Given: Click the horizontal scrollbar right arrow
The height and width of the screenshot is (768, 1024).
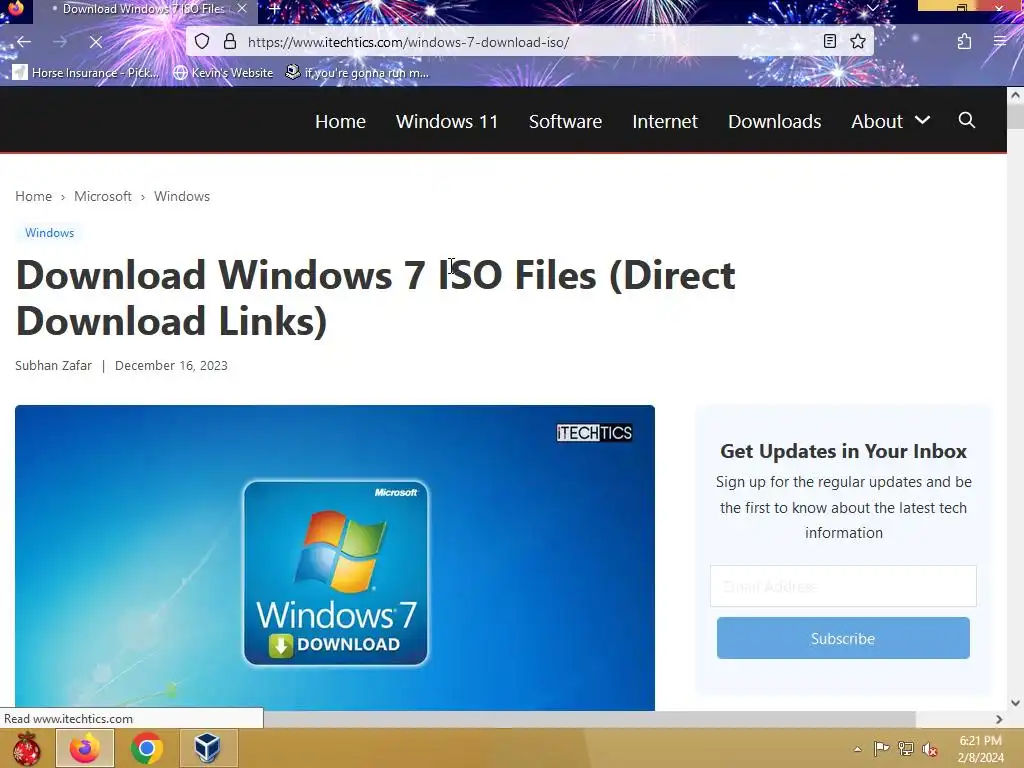Looking at the screenshot, I should (x=999, y=719).
